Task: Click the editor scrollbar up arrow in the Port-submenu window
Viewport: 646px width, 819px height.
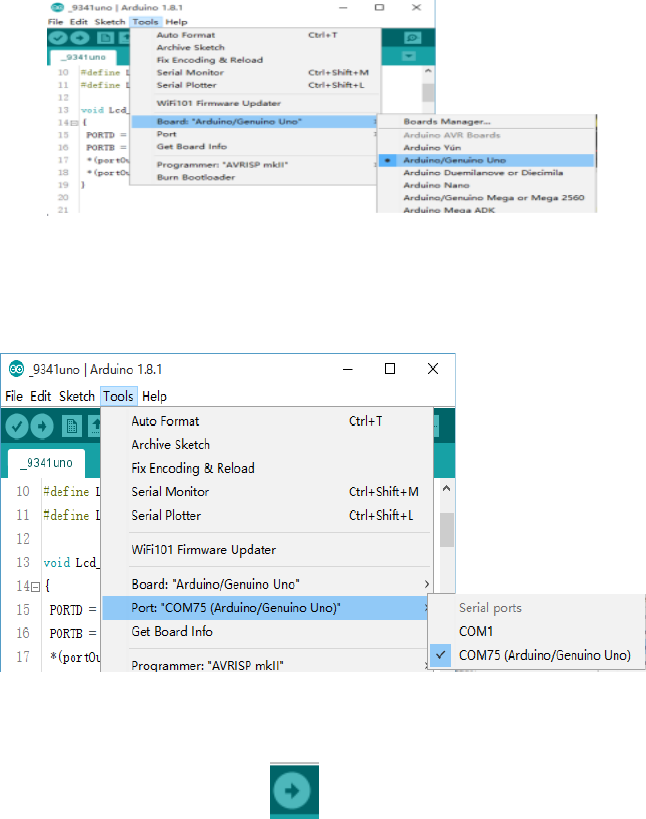Action: pyautogui.click(x=447, y=489)
